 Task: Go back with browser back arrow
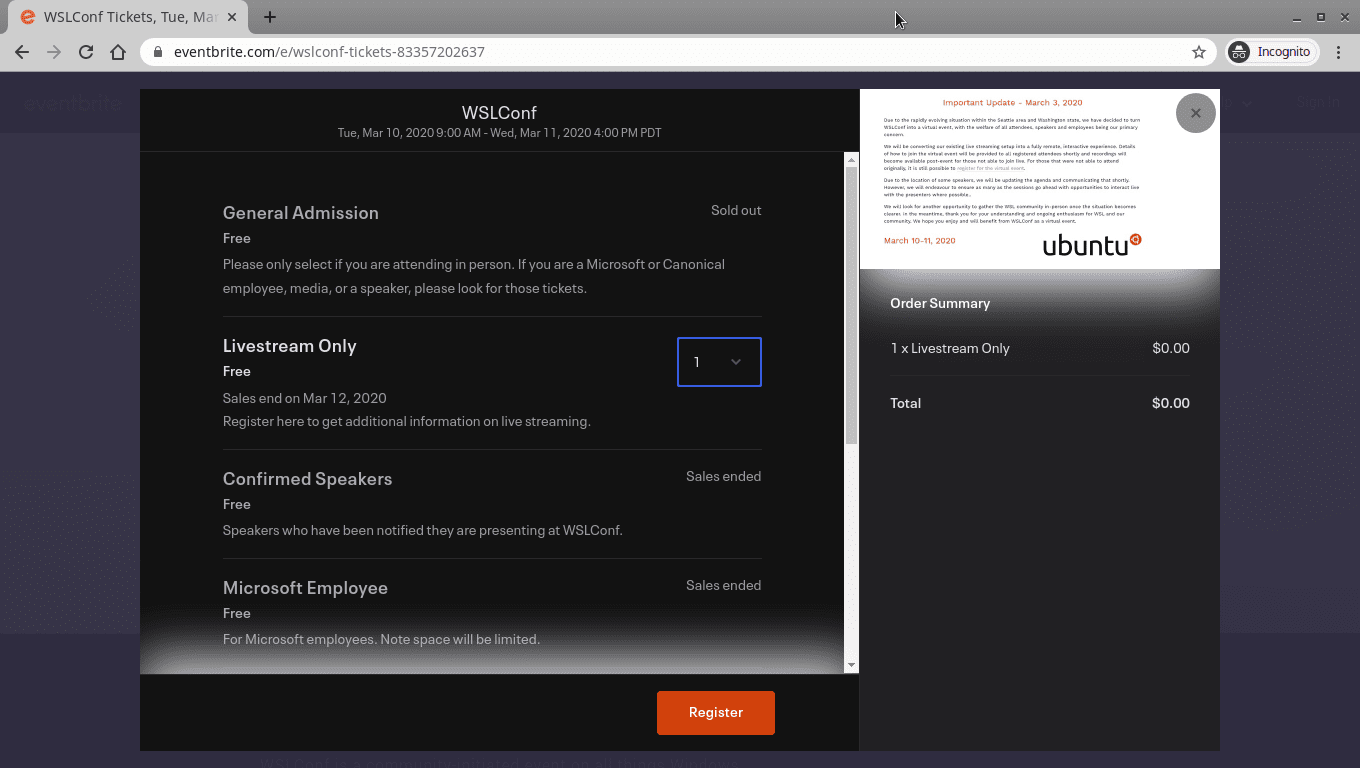point(22,52)
